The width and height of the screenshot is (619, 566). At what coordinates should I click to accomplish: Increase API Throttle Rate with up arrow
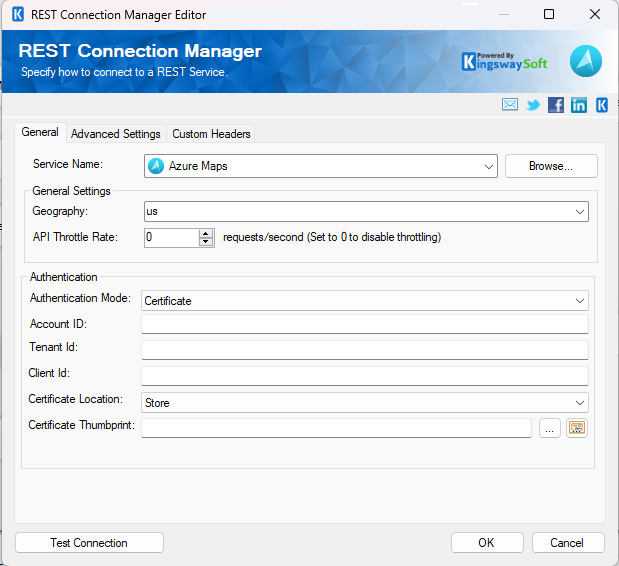click(206, 234)
